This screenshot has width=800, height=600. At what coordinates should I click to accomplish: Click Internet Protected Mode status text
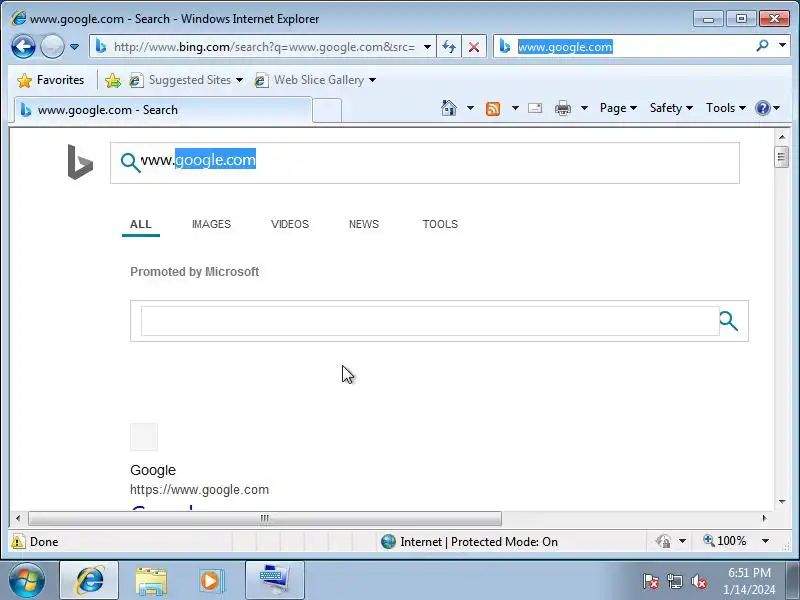coord(479,542)
